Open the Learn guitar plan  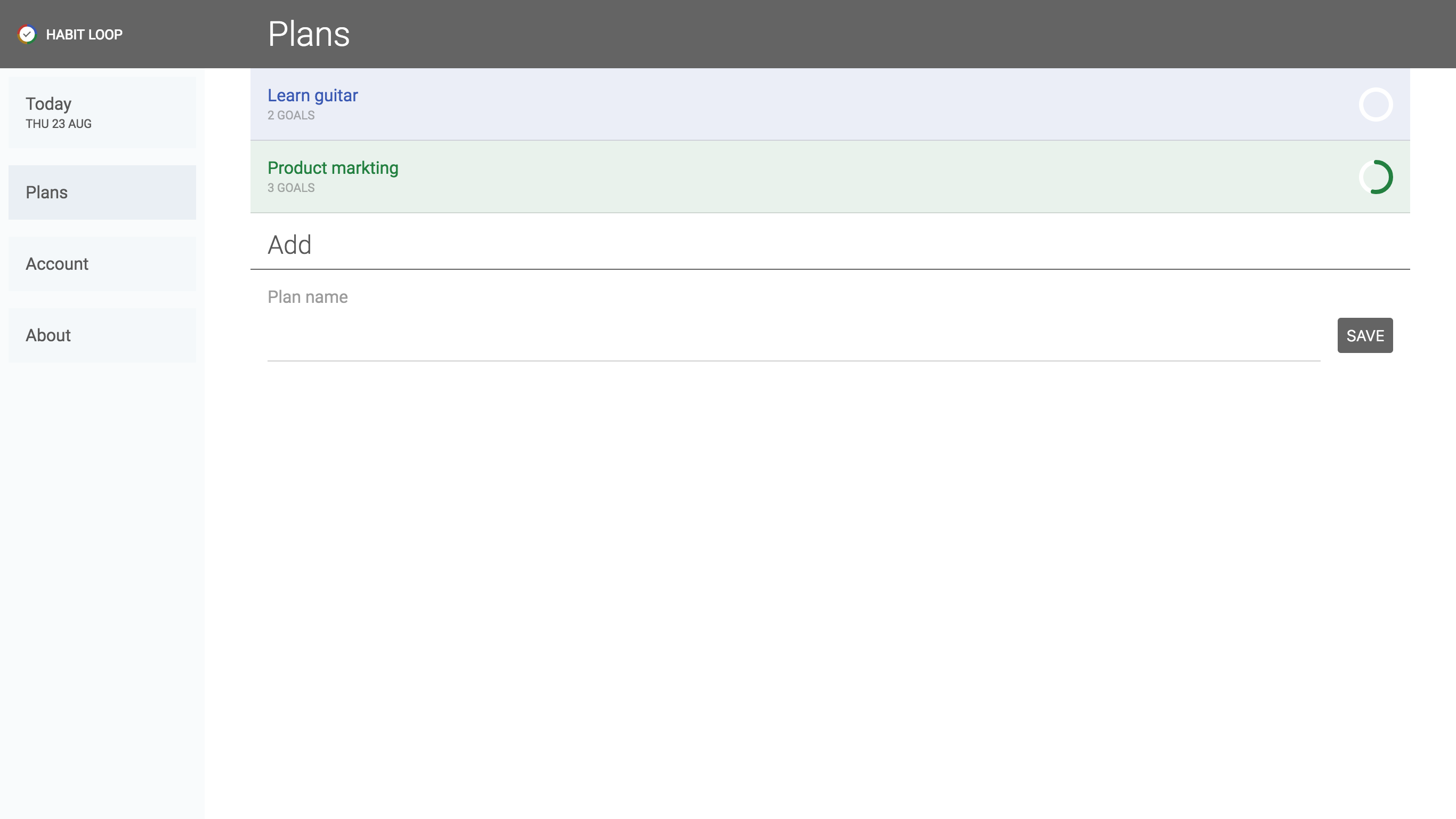tap(312, 95)
